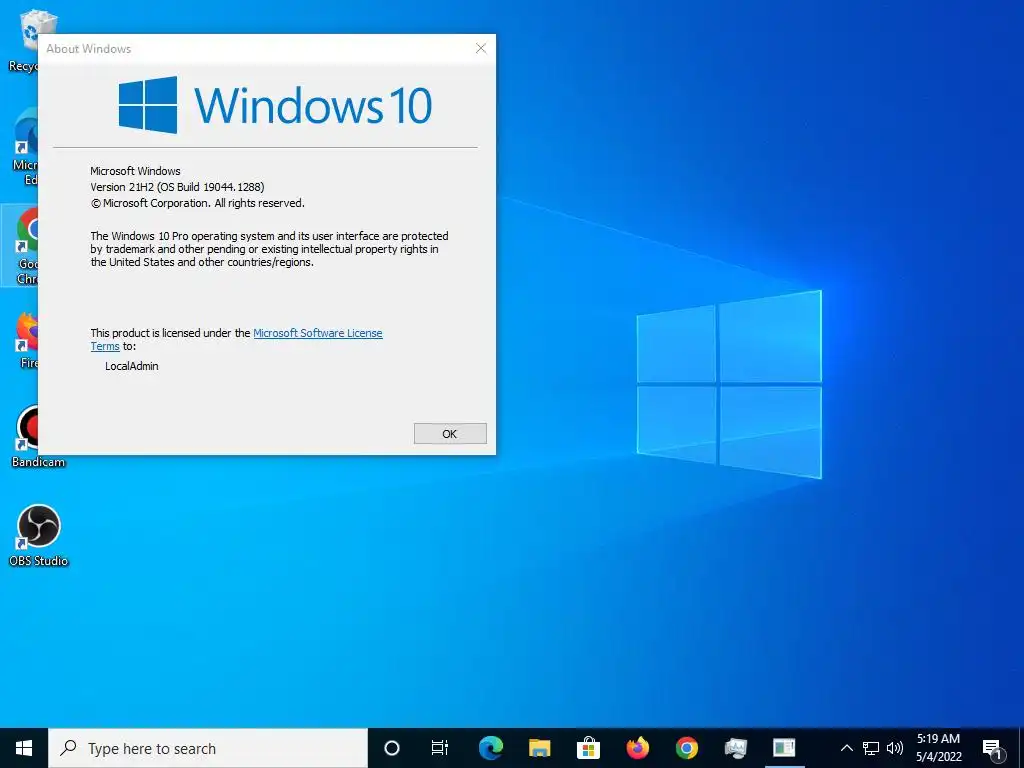This screenshot has width=1024, height=768.
Task: Open the notification Action Center icon
Action: (993, 748)
